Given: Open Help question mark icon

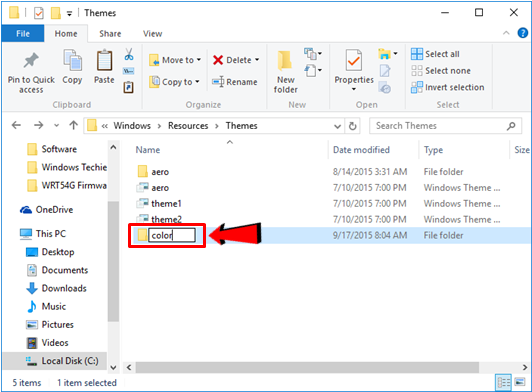Looking at the screenshot, I should (x=522, y=33).
